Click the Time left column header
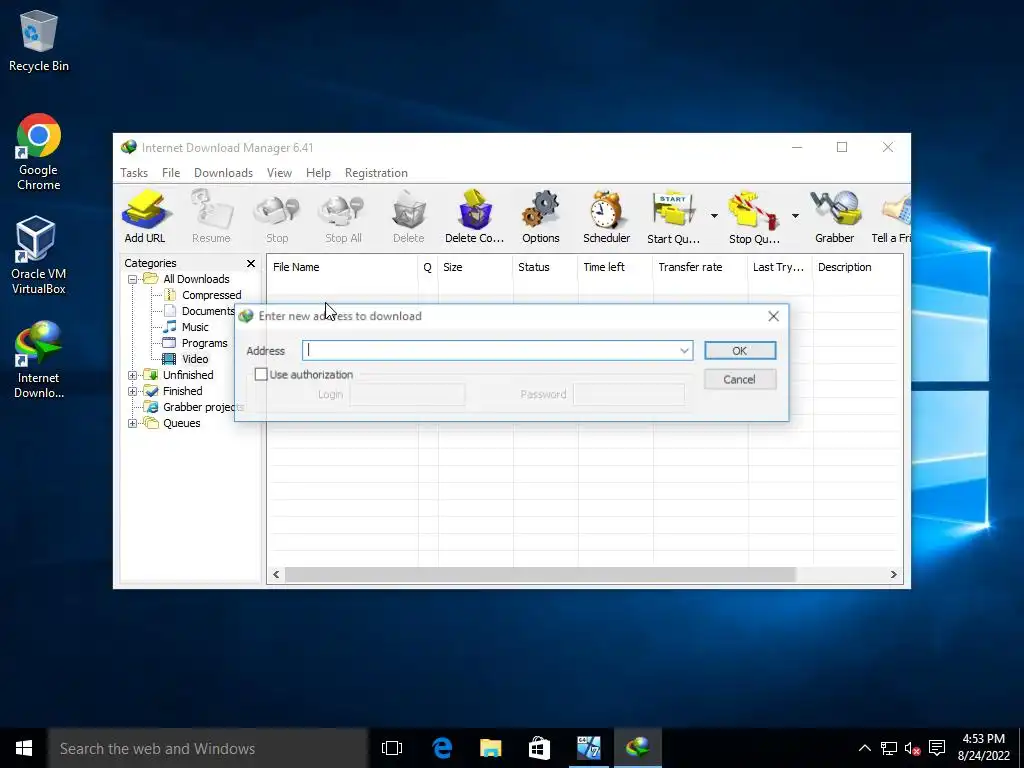The image size is (1024, 768). 615,267
